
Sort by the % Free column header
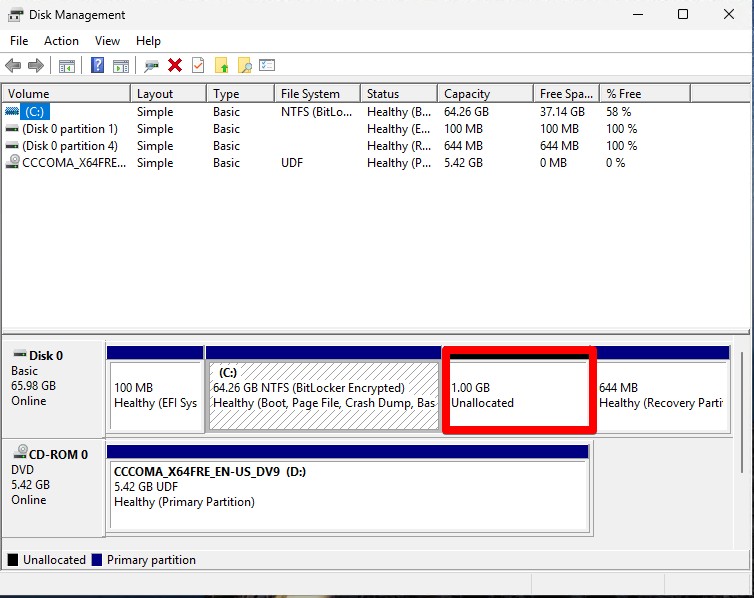[x=645, y=94]
